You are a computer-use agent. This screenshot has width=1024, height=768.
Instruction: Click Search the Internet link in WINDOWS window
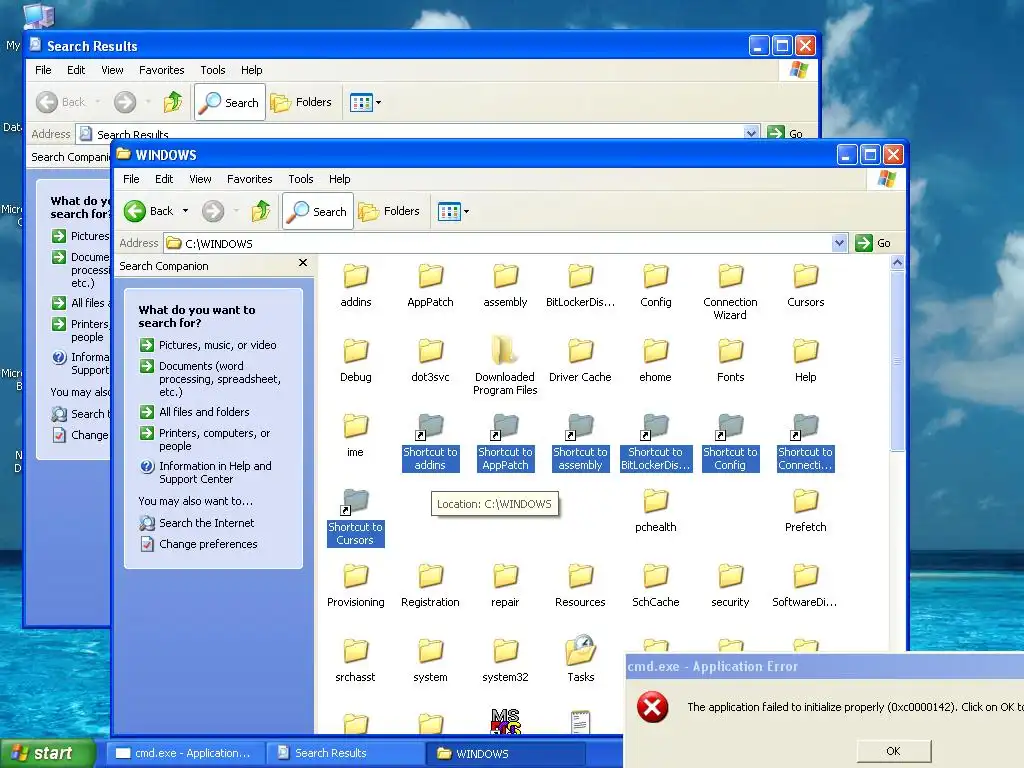click(206, 523)
